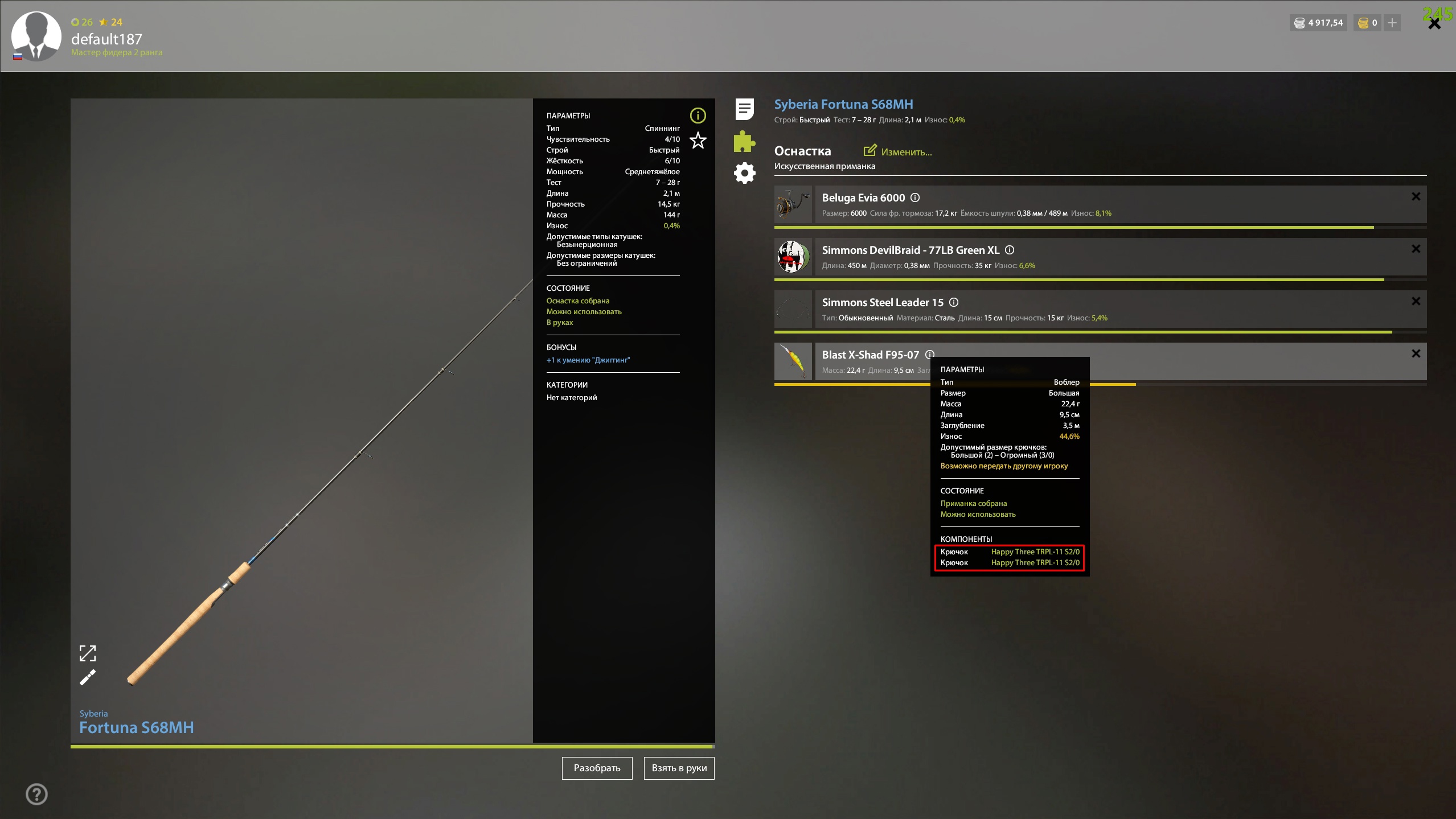Add gold with the plus button

click(x=1392, y=23)
